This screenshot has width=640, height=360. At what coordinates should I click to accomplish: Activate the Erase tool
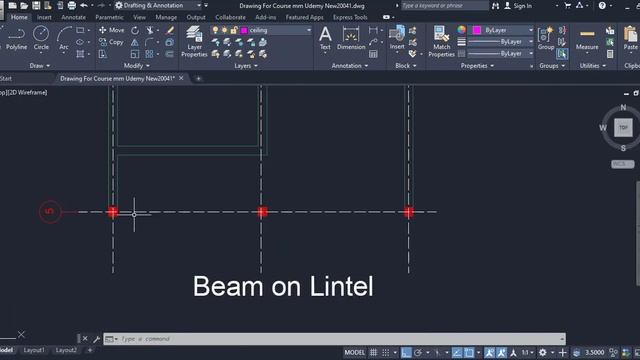(170, 30)
